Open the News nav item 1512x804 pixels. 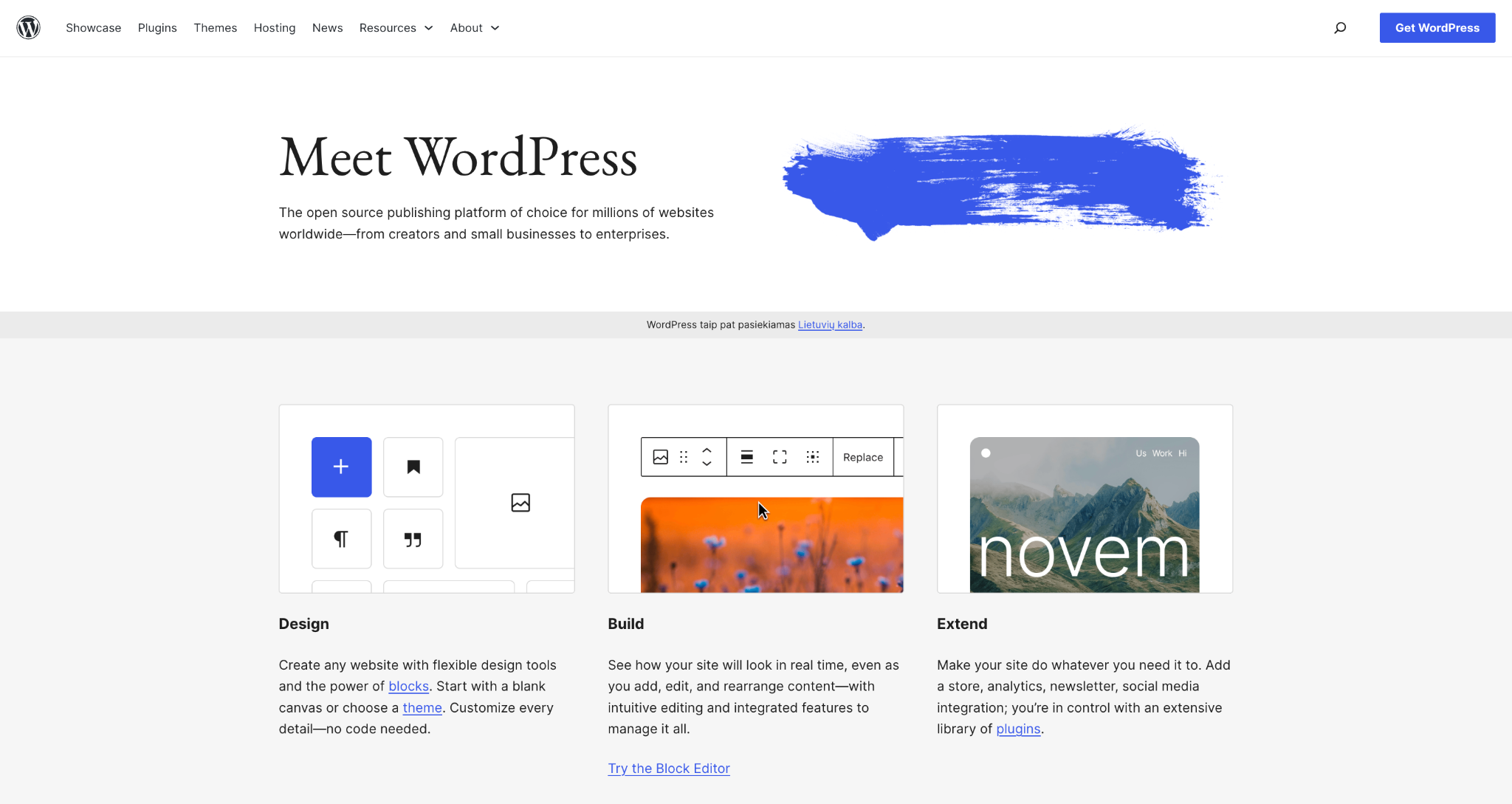(327, 28)
